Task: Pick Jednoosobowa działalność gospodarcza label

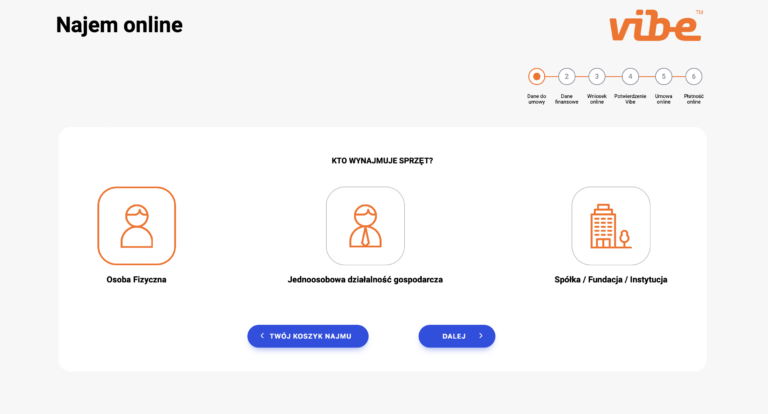Action: 365,280
